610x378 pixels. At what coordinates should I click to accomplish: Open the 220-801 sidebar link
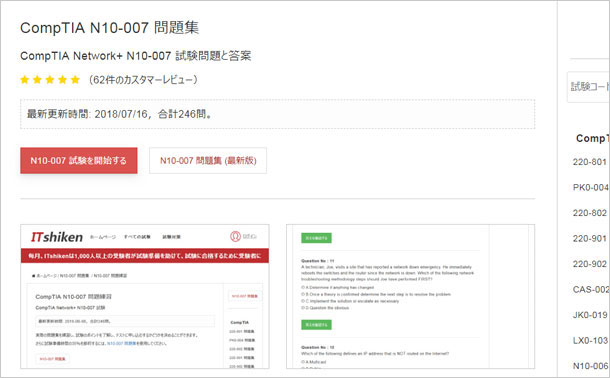[590, 162]
